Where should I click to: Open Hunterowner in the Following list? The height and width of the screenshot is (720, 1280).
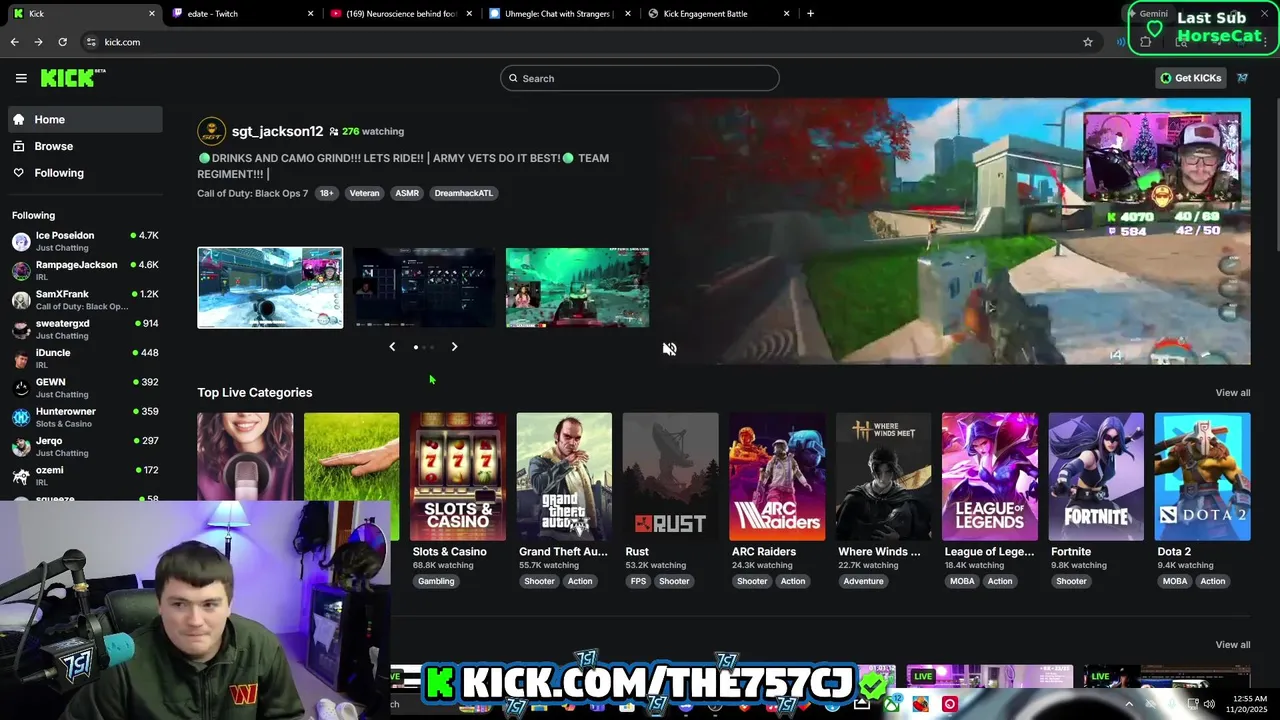pyautogui.click(x=85, y=417)
